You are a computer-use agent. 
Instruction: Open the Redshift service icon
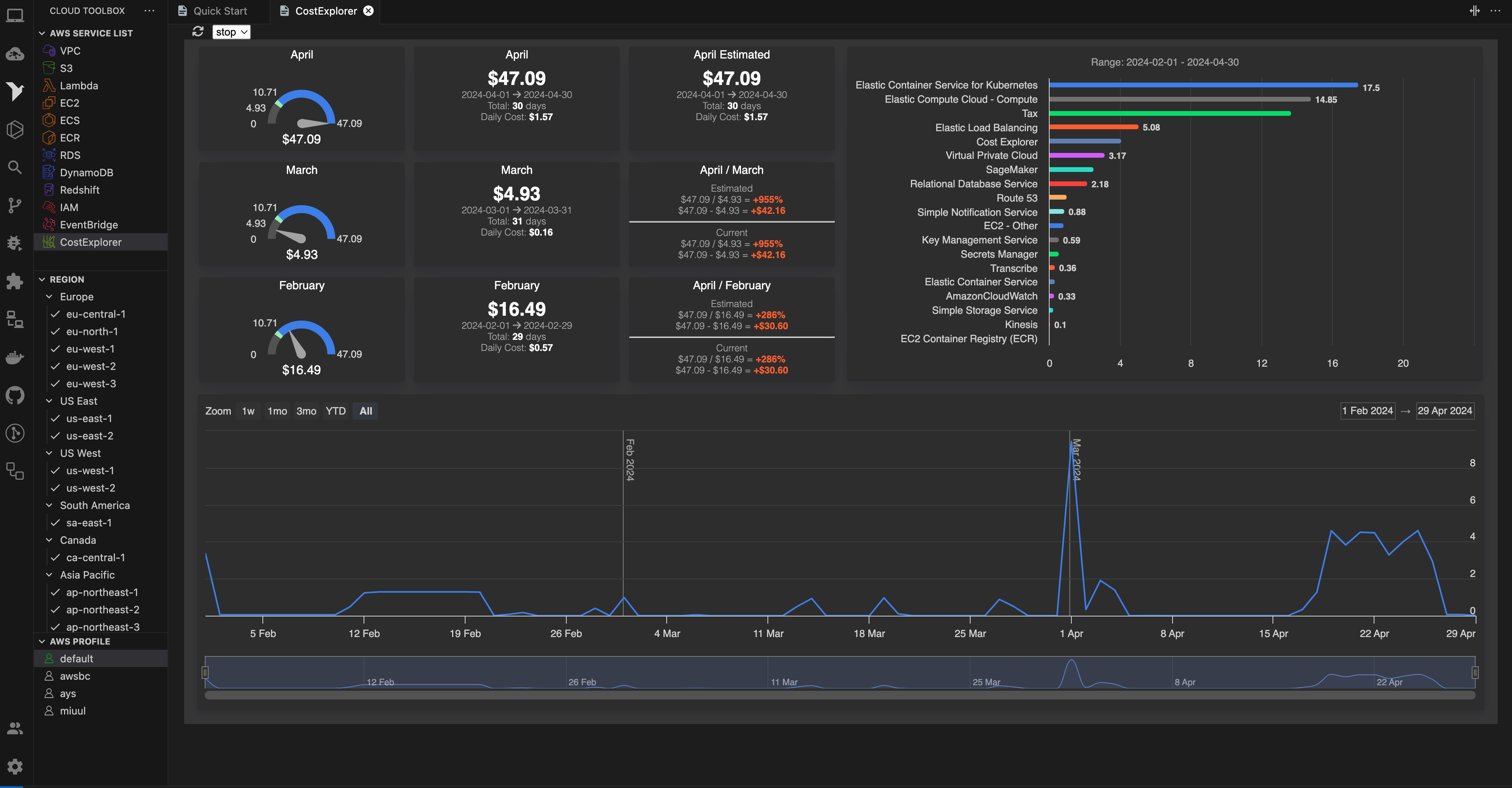coord(49,190)
